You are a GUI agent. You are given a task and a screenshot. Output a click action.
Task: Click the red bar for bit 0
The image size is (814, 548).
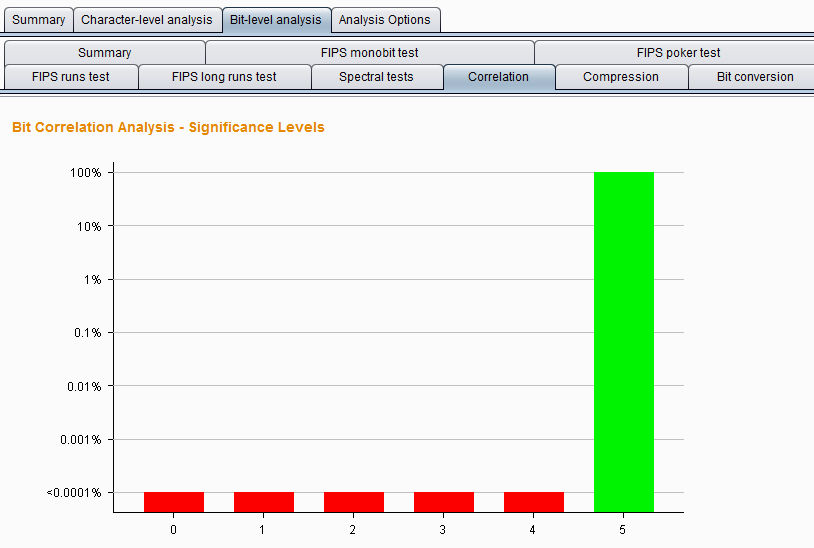click(174, 502)
